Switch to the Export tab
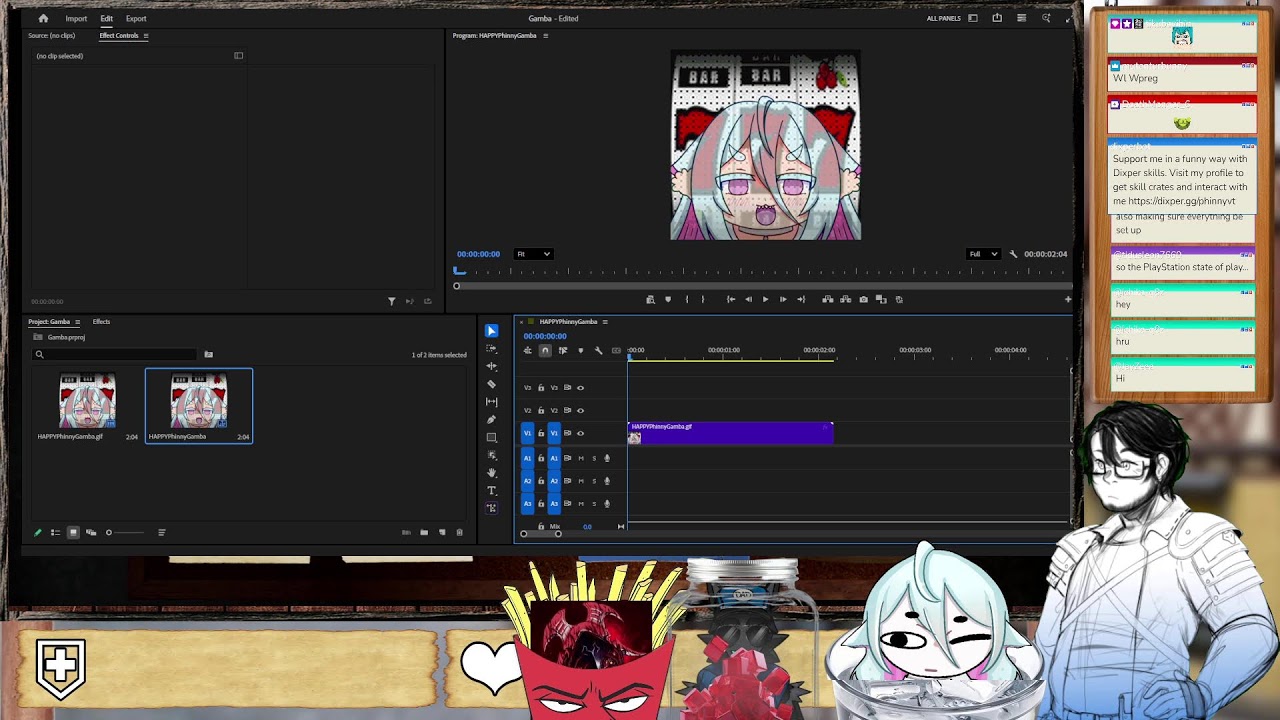1280x720 pixels. [x=136, y=18]
